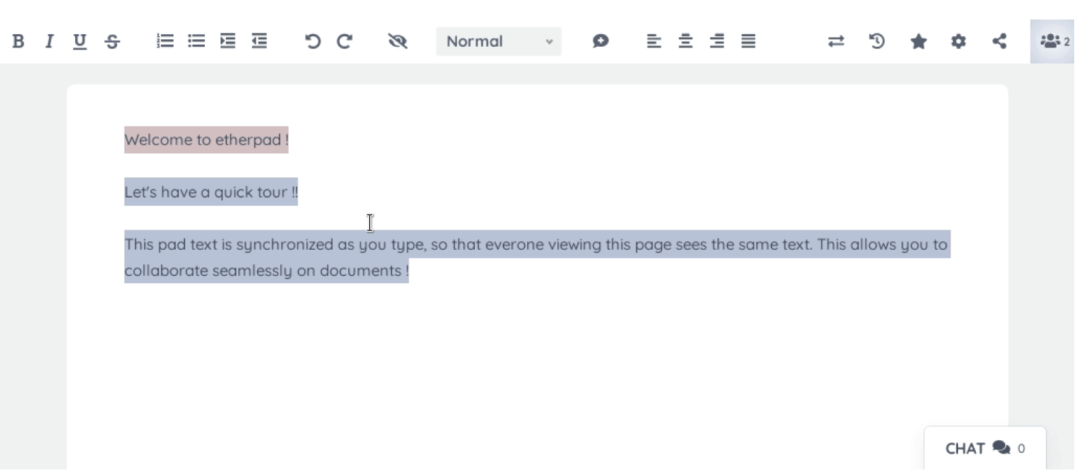This screenshot has width=1080, height=471.
Task: Open import/export with arrows icon
Action: [x=836, y=41]
